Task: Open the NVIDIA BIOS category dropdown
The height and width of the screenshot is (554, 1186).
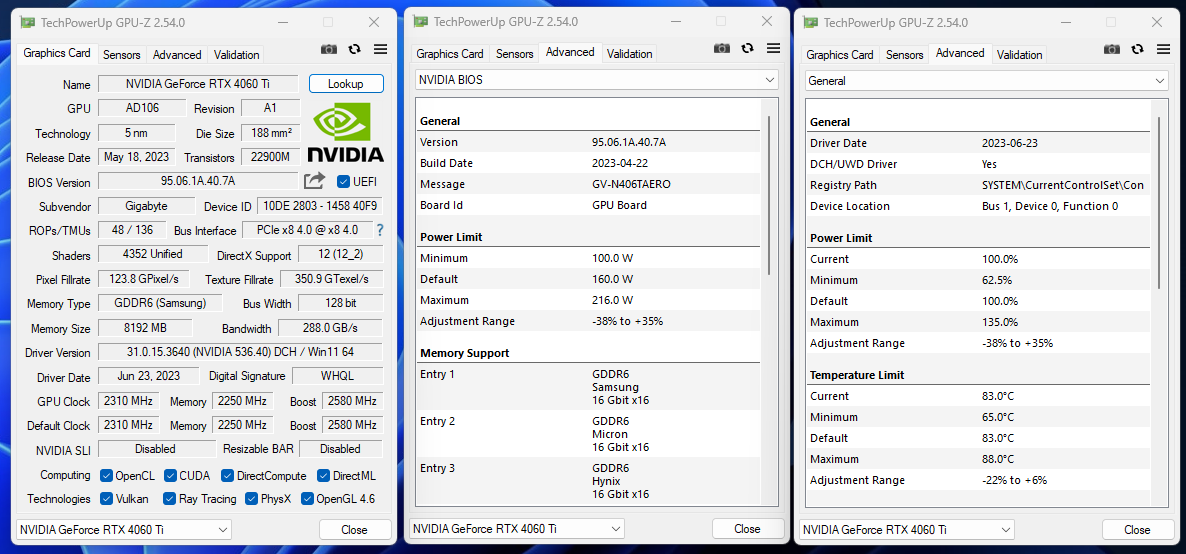Action: pos(596,79)
